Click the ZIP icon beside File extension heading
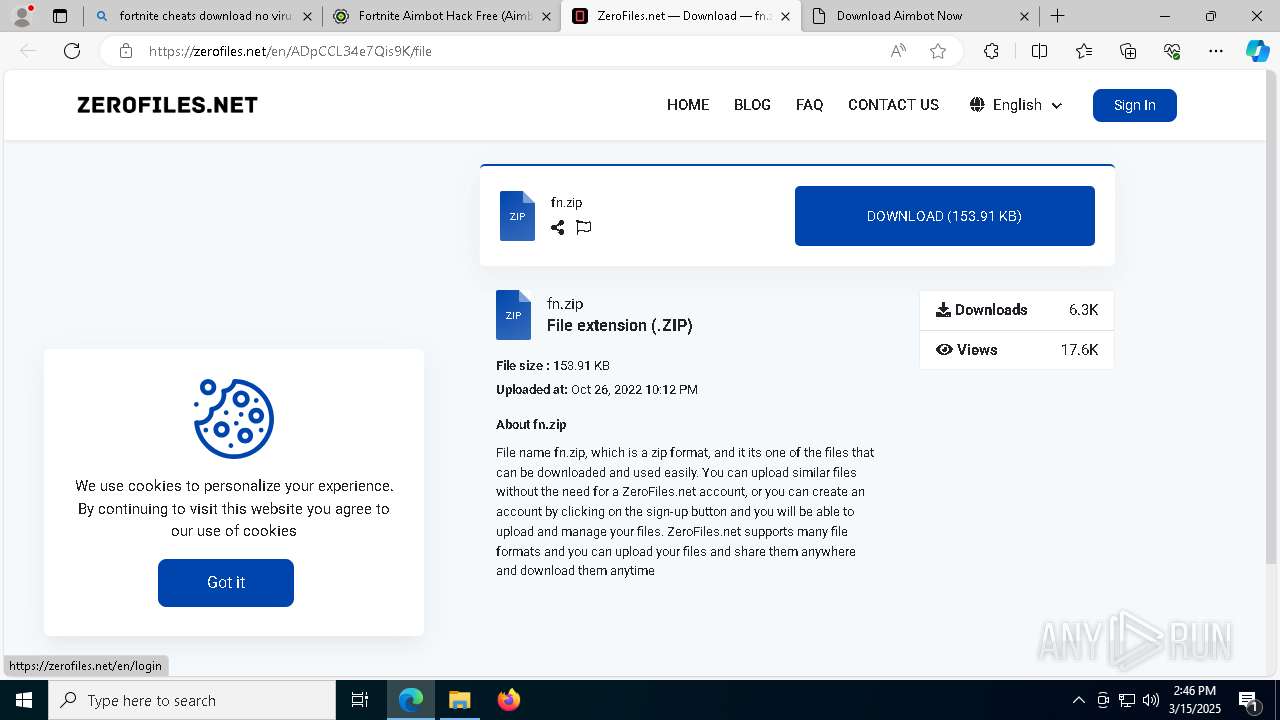Screen dimensions: 1280x720 coord(513,315)
